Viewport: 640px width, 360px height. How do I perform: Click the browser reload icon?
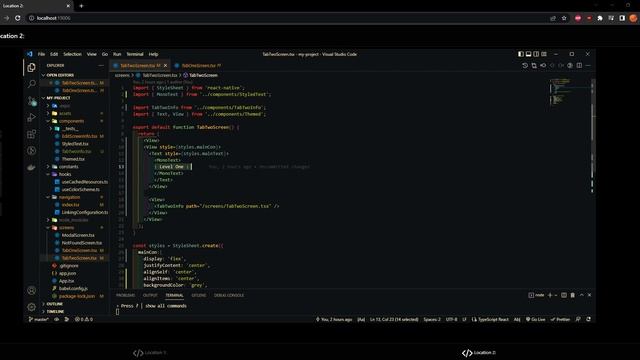(18, 18)
